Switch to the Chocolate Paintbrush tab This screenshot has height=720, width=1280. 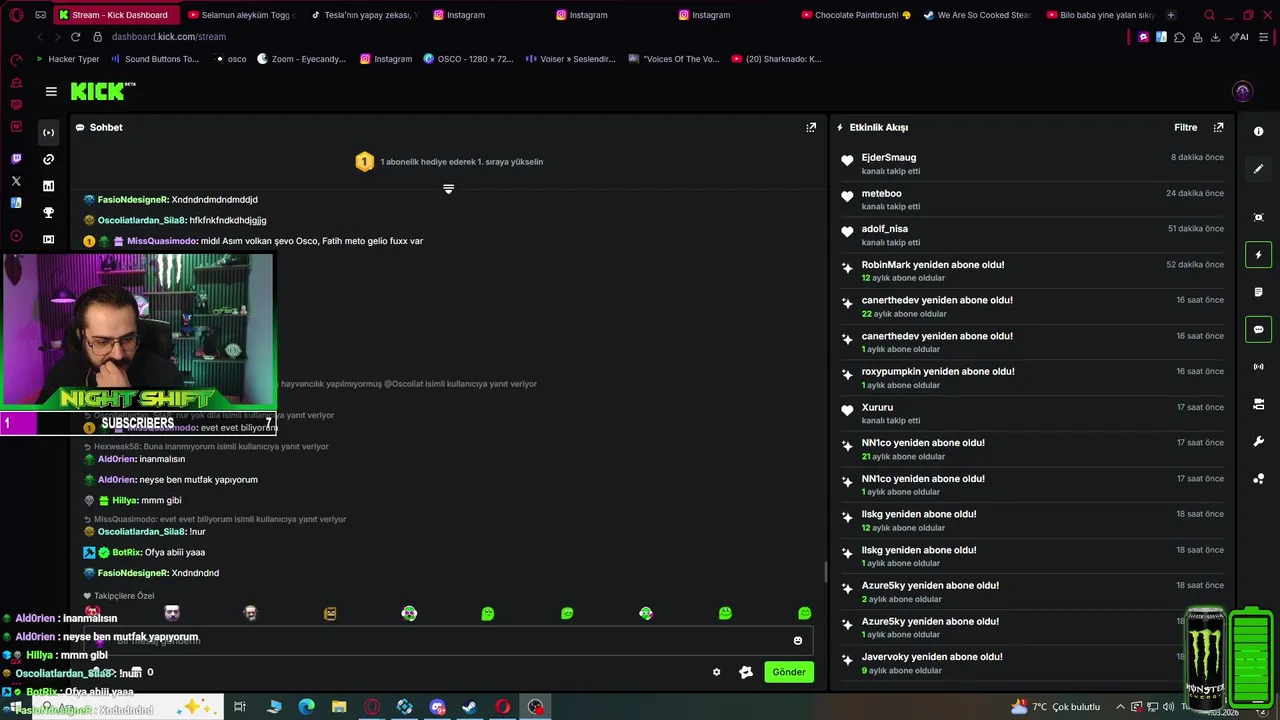pos(856,15)
